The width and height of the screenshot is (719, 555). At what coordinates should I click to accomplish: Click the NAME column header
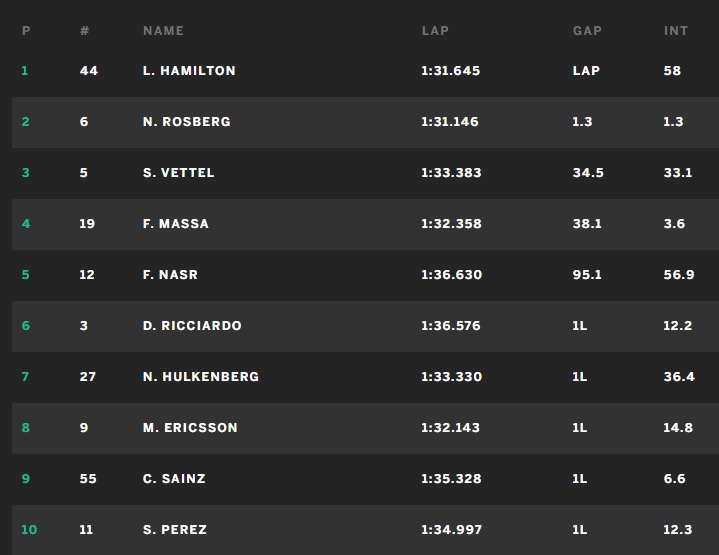pos(163,31)
